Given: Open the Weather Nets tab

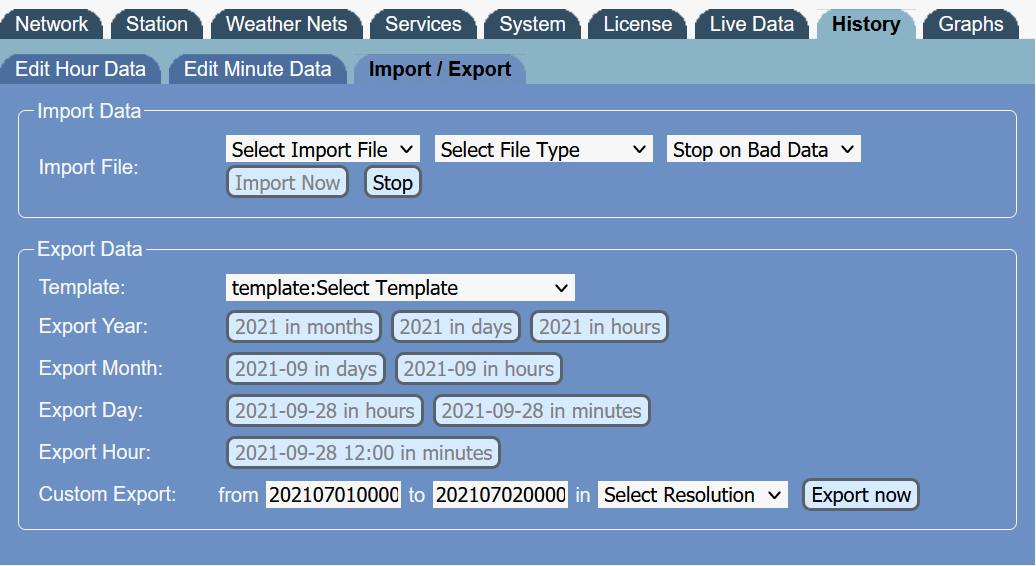Looking at the screenshot, I should (x=286, y=24).
